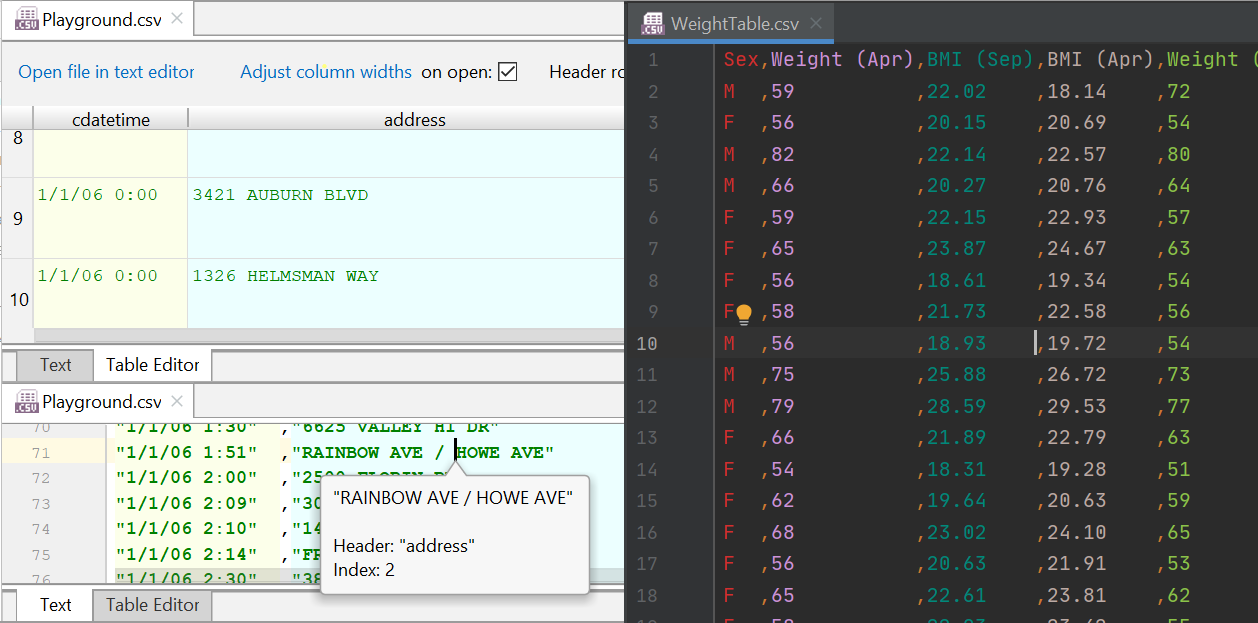
Task: Switch to Text tab below the table grid
Action: [x=56, y=365]
